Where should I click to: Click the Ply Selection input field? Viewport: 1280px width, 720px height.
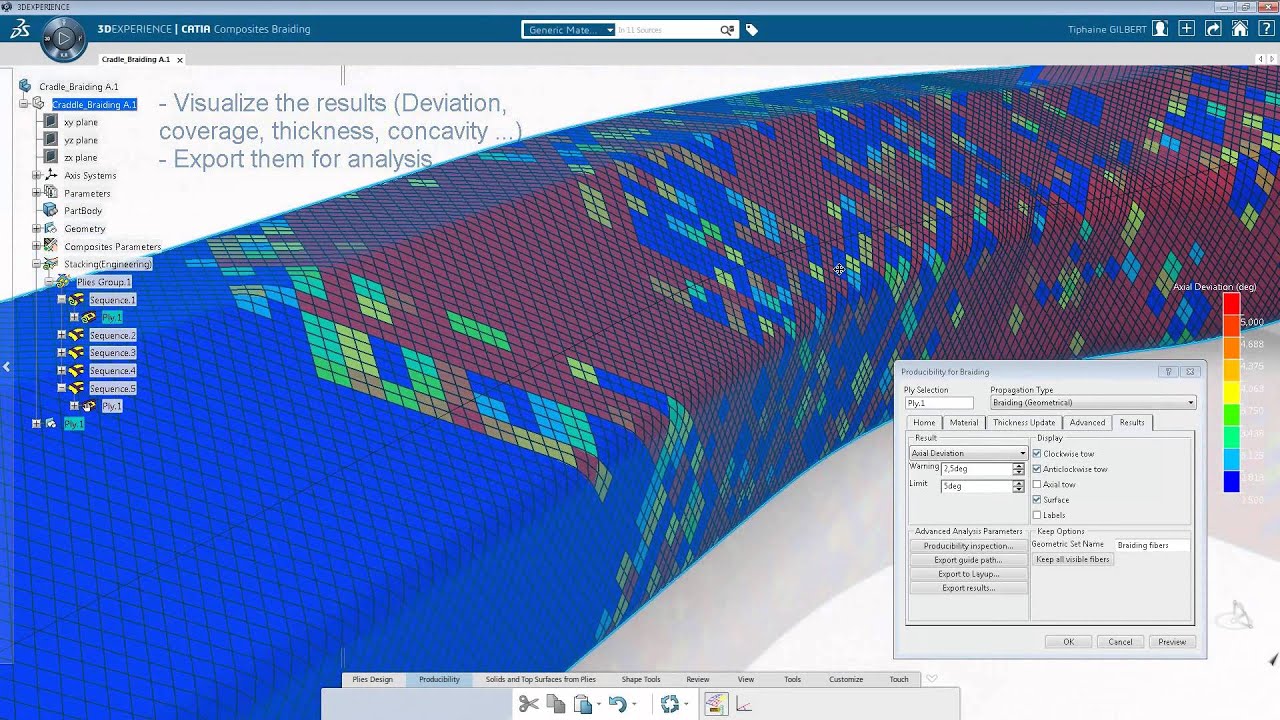939,403
